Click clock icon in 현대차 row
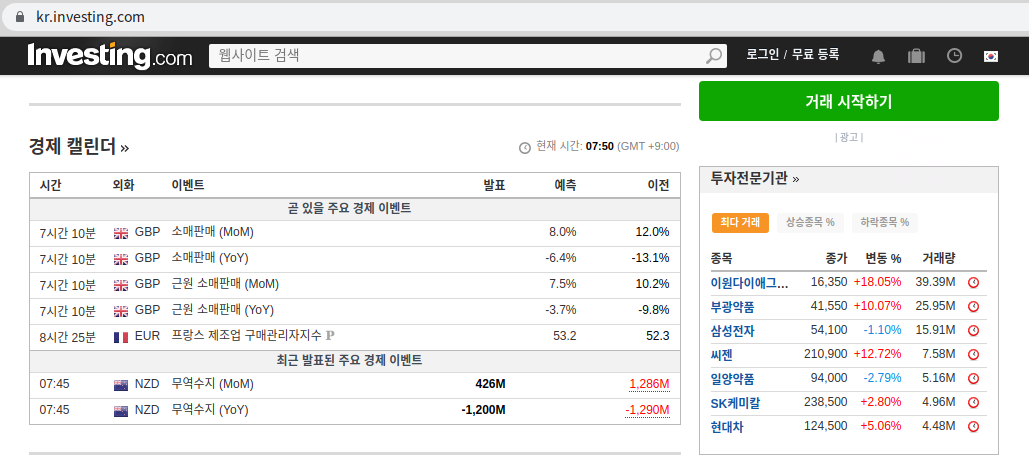Screen dimensions: 1029x465 (x=974, y=426)
